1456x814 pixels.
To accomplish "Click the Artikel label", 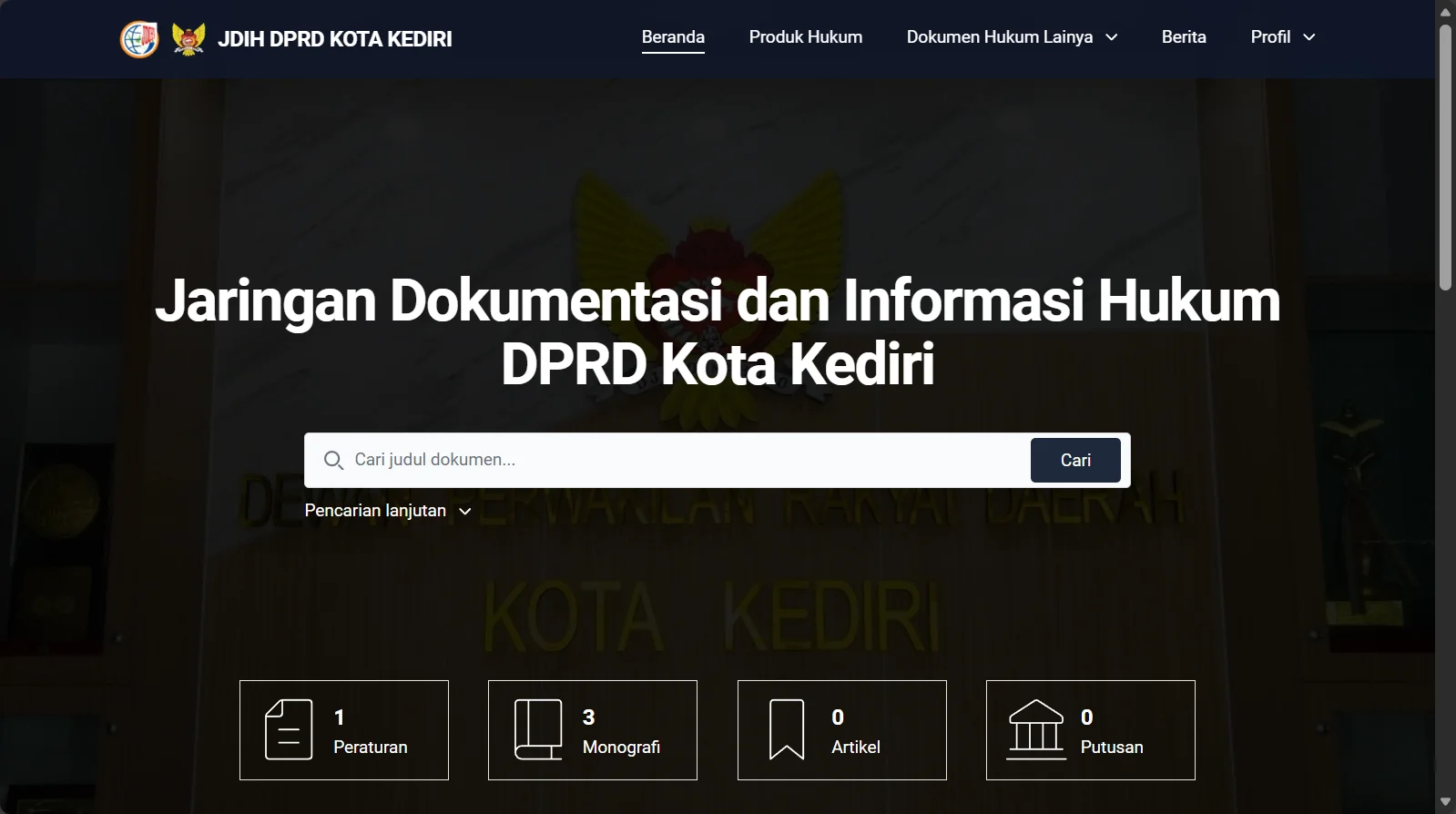I will [856, 748].
